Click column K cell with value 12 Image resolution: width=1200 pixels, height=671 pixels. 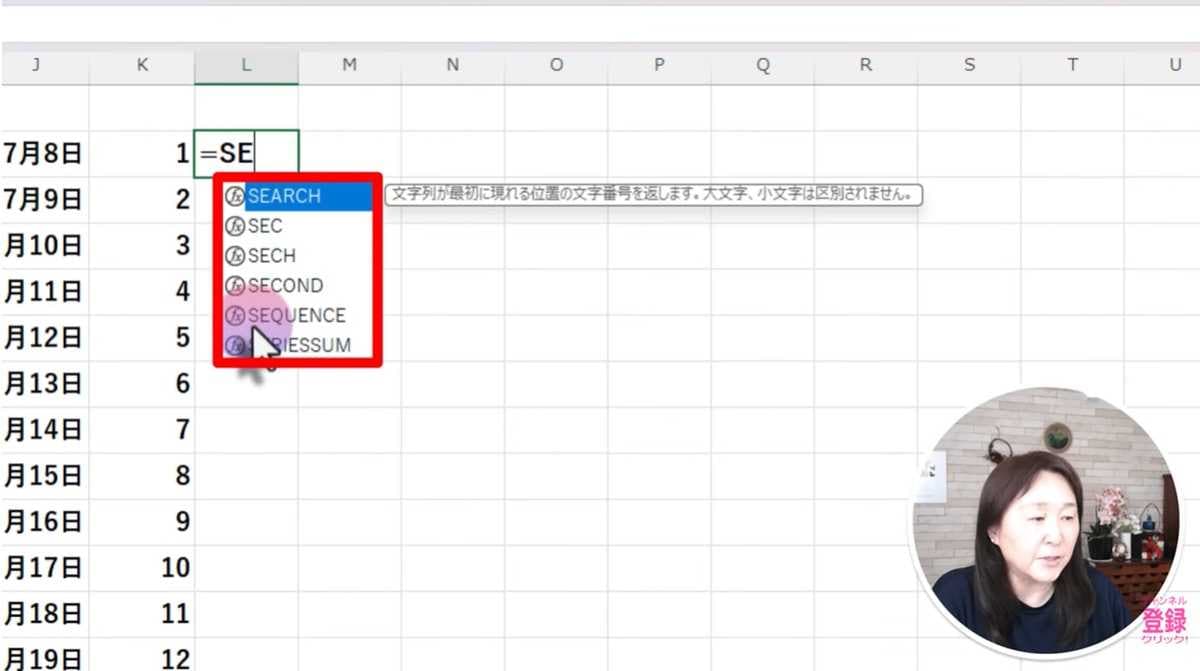coord(142,656)
